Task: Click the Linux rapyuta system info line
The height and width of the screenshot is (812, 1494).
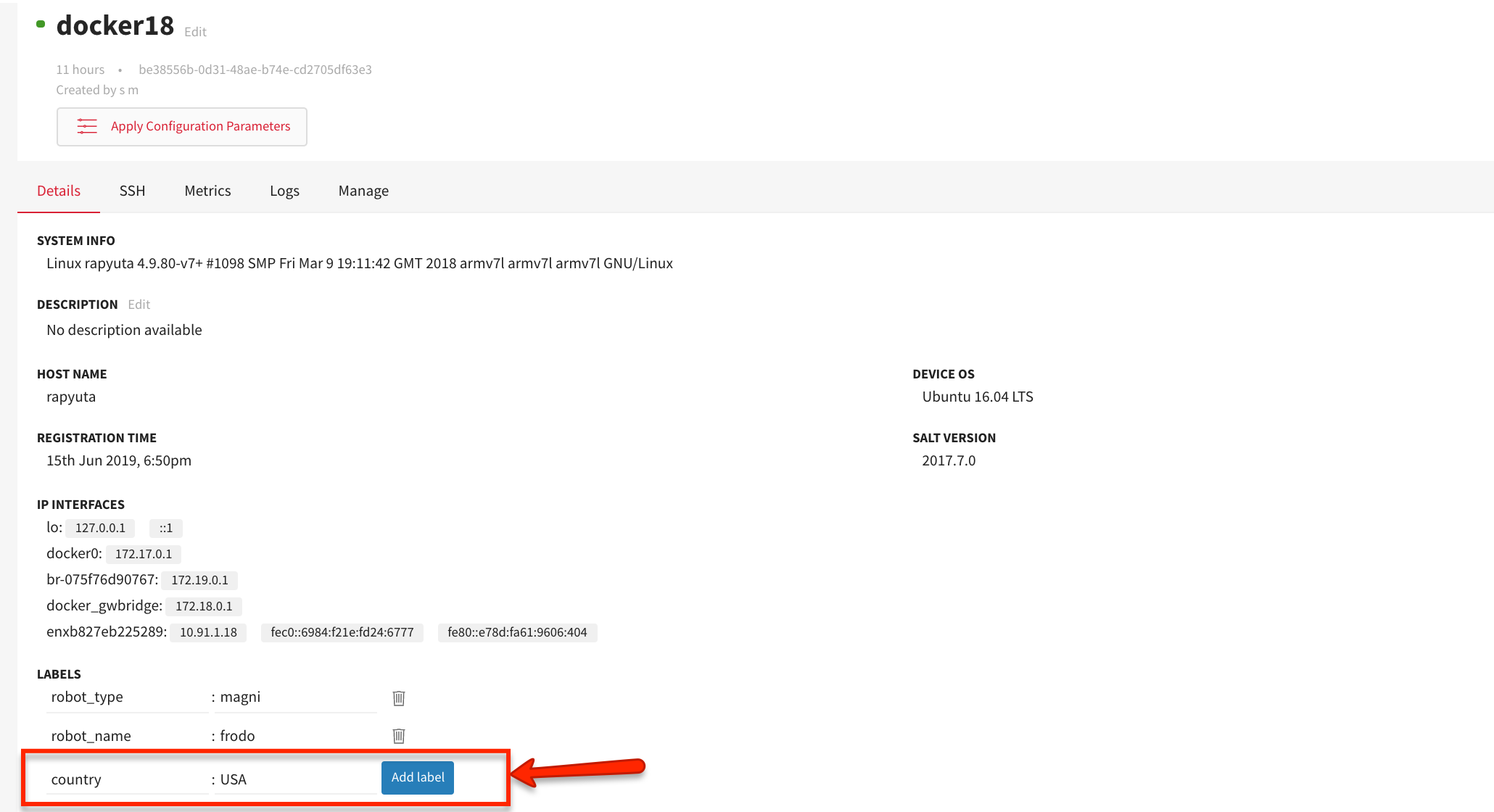Action: [360, 263]
